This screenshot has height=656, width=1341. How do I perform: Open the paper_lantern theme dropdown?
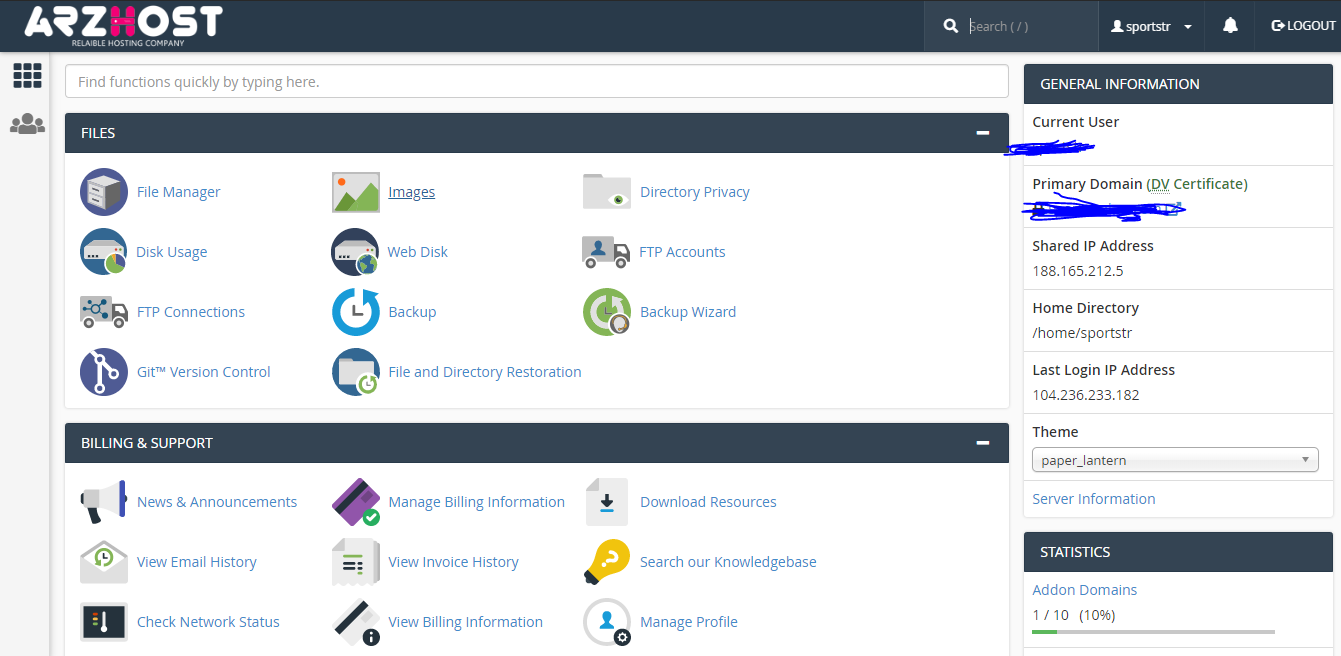[x=1175, y=460]
